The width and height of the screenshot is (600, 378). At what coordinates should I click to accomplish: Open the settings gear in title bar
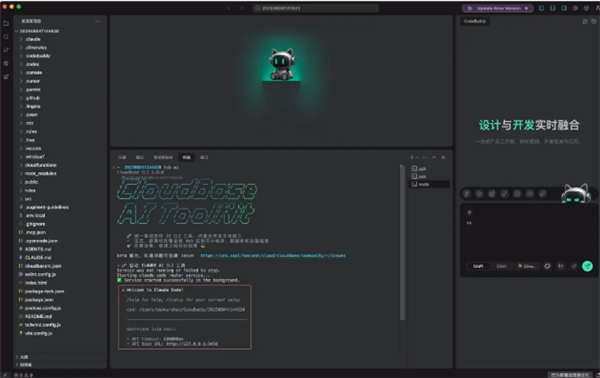(x=575, y=8)
